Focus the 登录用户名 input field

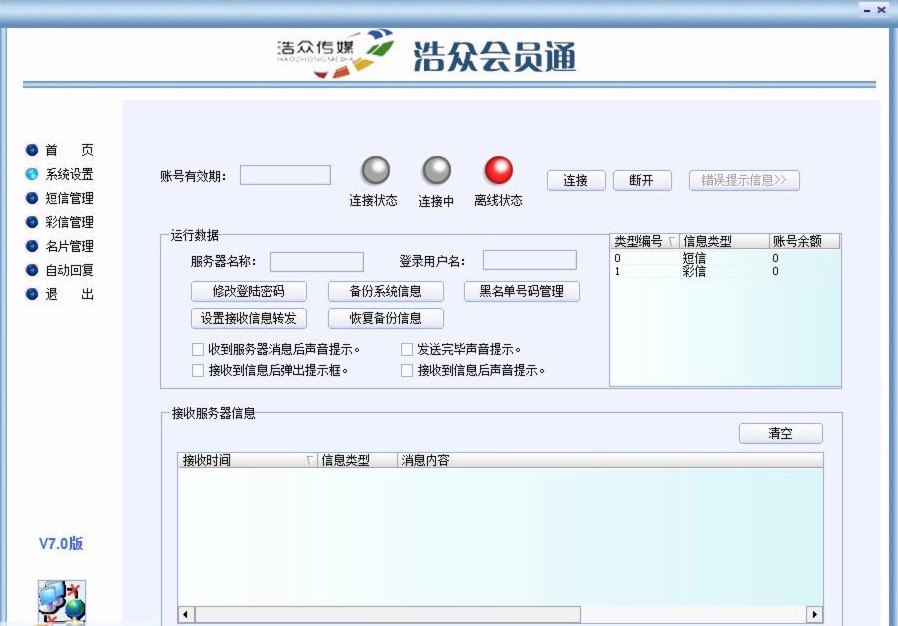pos(530,260)
